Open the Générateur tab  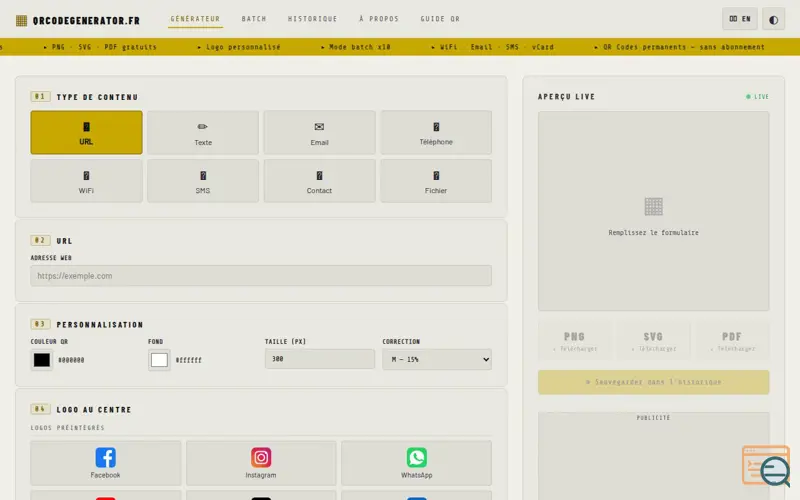195,19
